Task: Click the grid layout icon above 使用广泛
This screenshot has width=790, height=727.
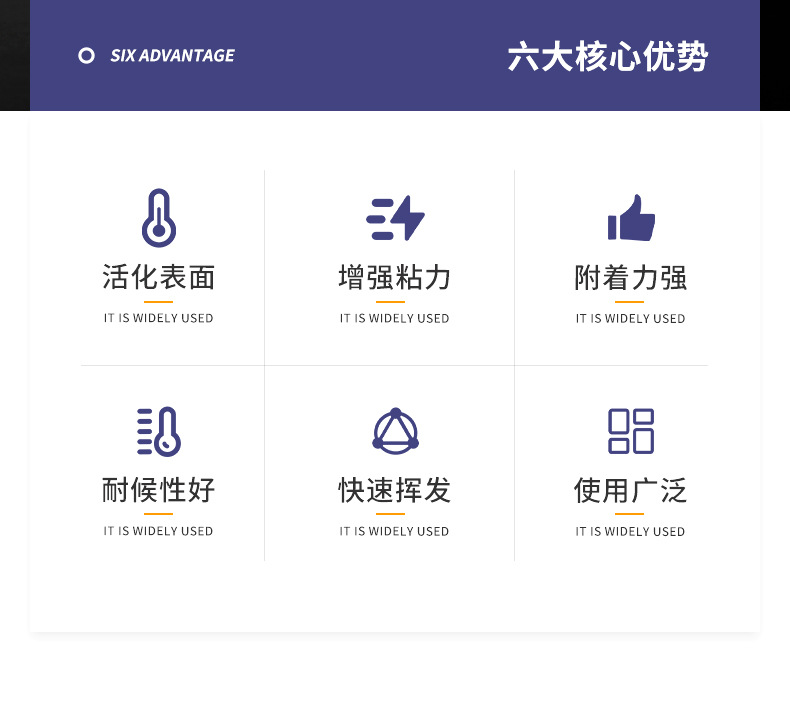Action: click(631, 431)
